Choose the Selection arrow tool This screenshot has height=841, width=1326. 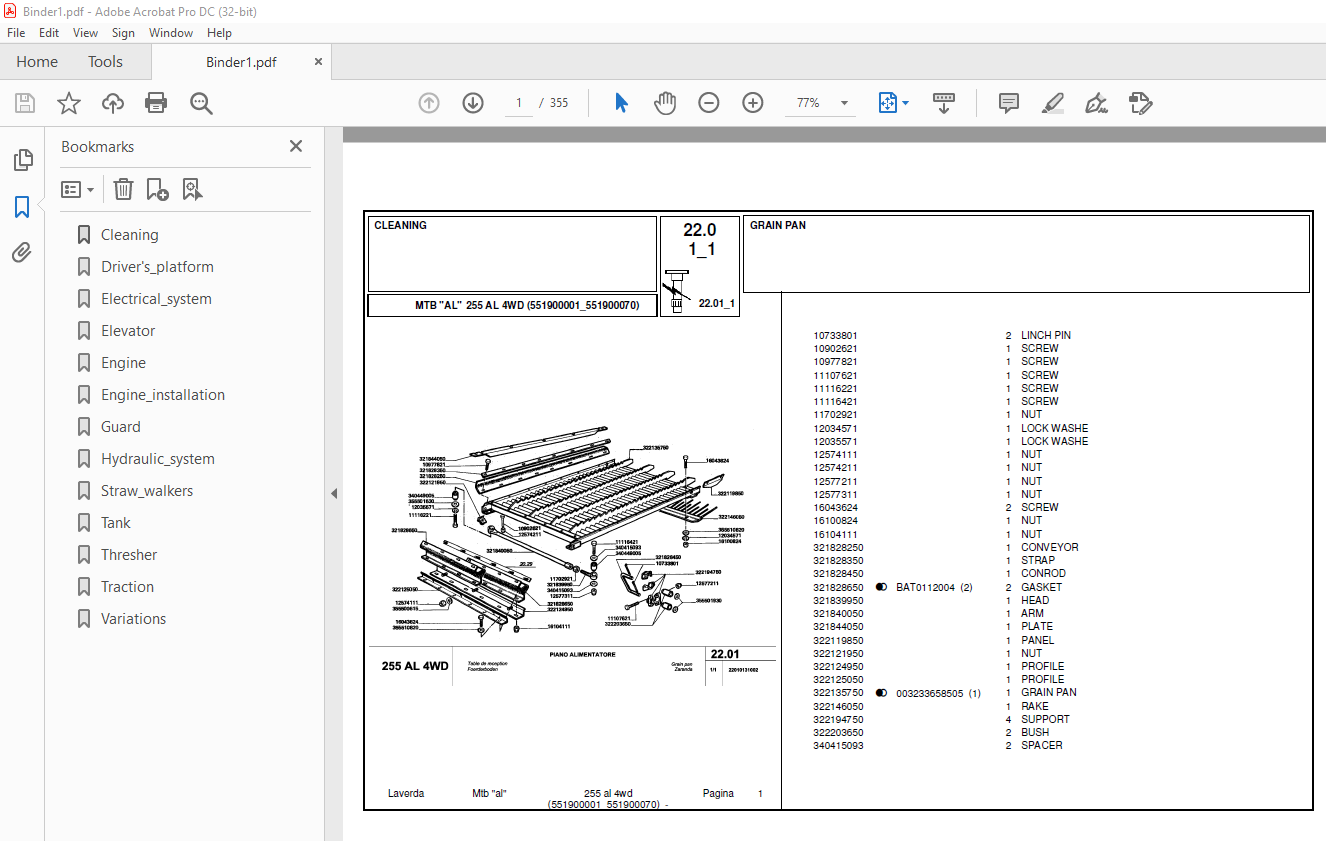coord(621,103)
